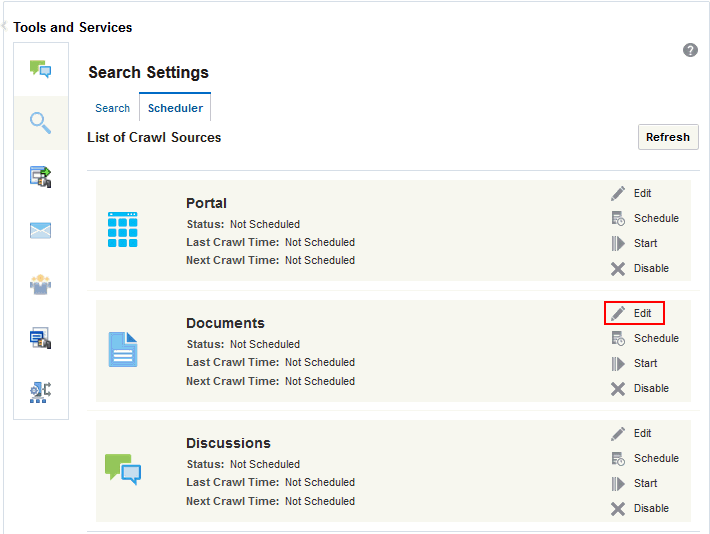Open the envelope Mail service icon
Viewport: 710px width, 534px height.
[41, 231]
